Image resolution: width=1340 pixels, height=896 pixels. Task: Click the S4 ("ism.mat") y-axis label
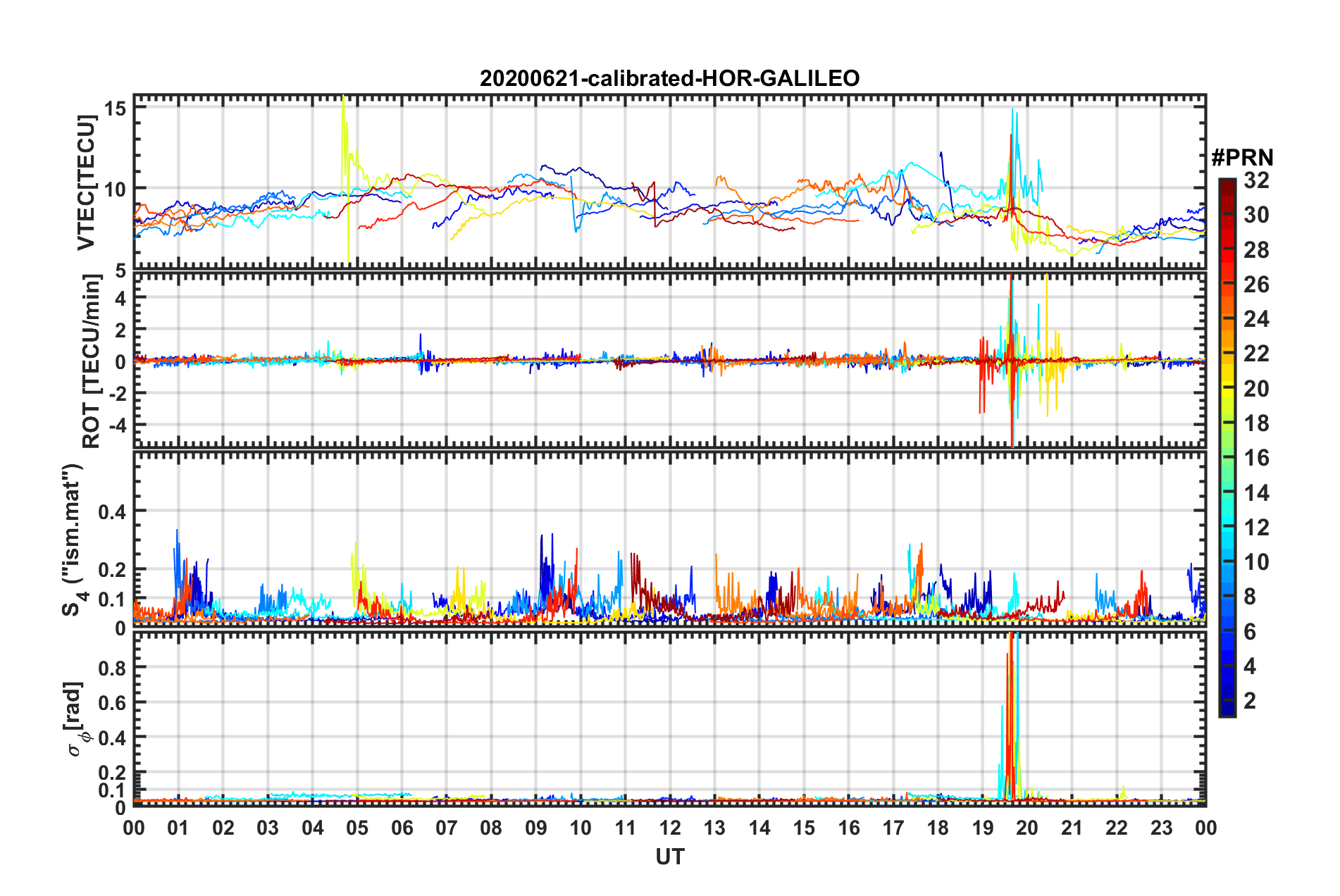click(x=75, y=540)
